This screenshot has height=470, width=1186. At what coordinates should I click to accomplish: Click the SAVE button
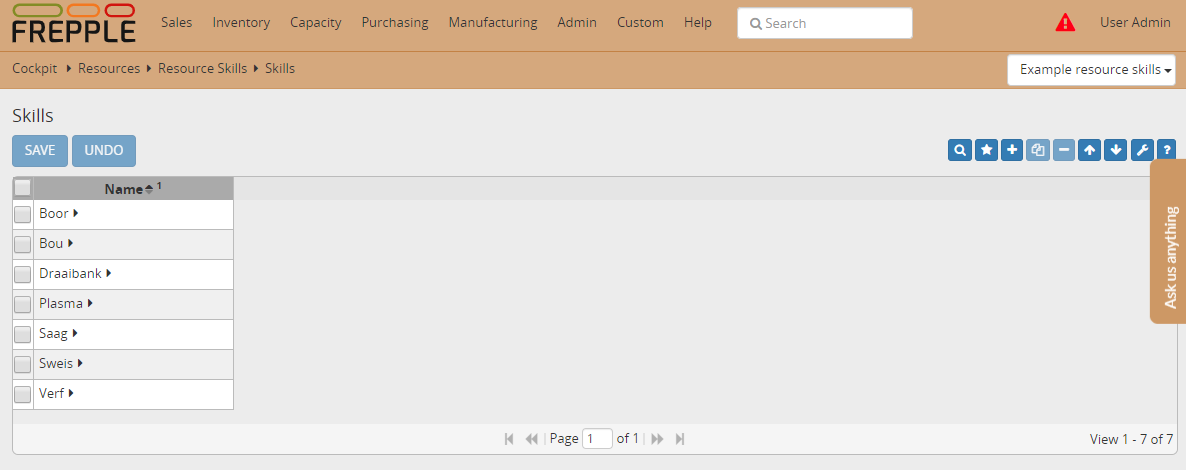pos(40,150)
